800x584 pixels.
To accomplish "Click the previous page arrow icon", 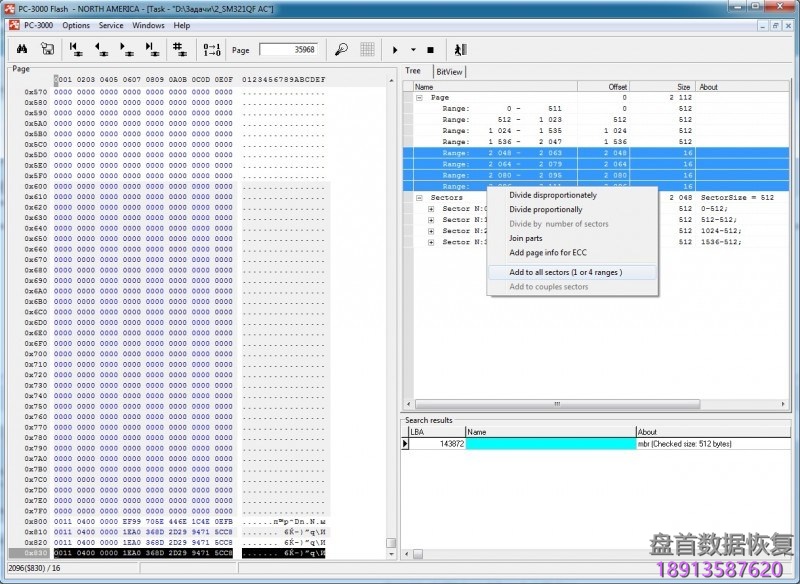I will click(x=101, y=49).
